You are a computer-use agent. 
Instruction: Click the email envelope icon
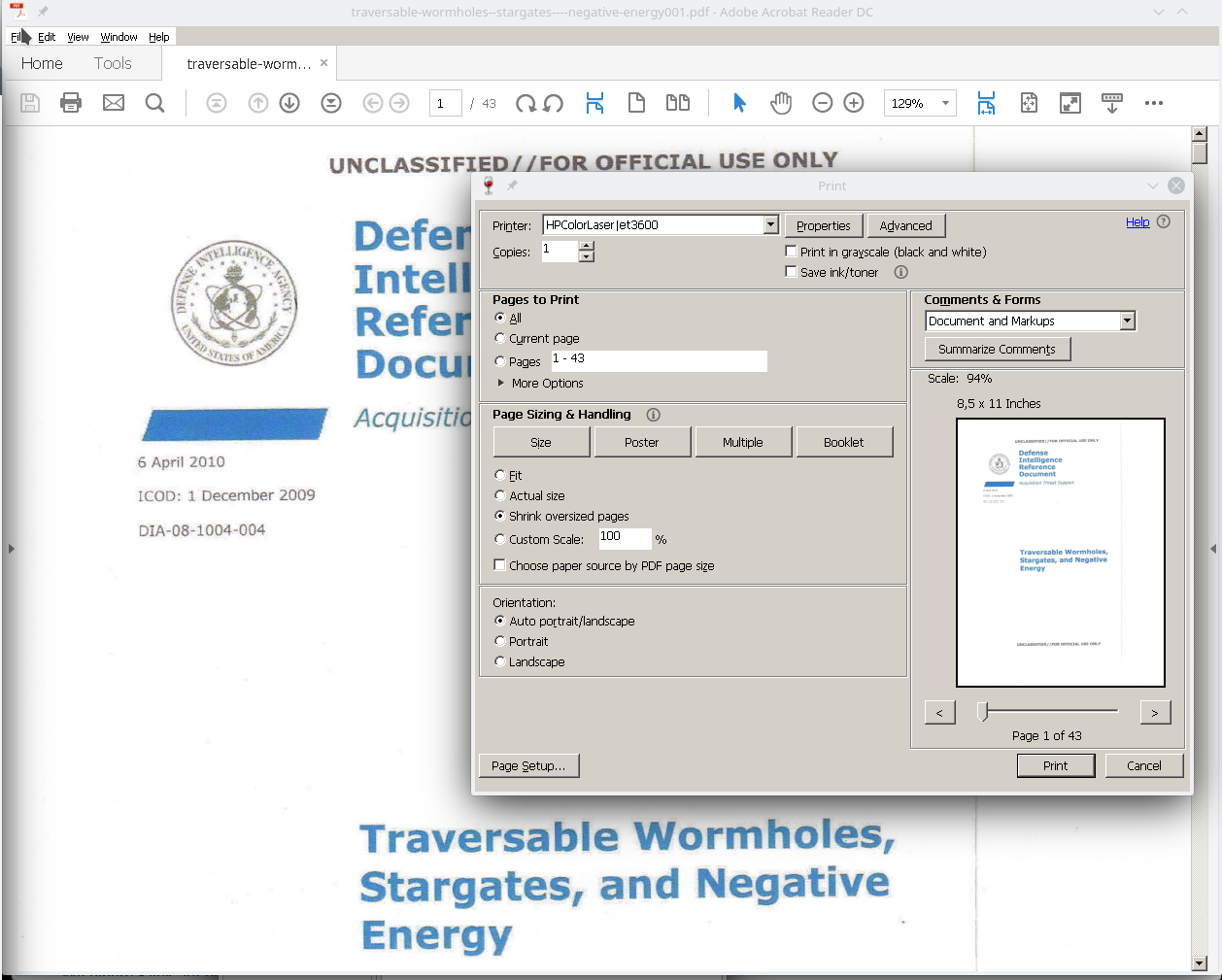(114, 103)
